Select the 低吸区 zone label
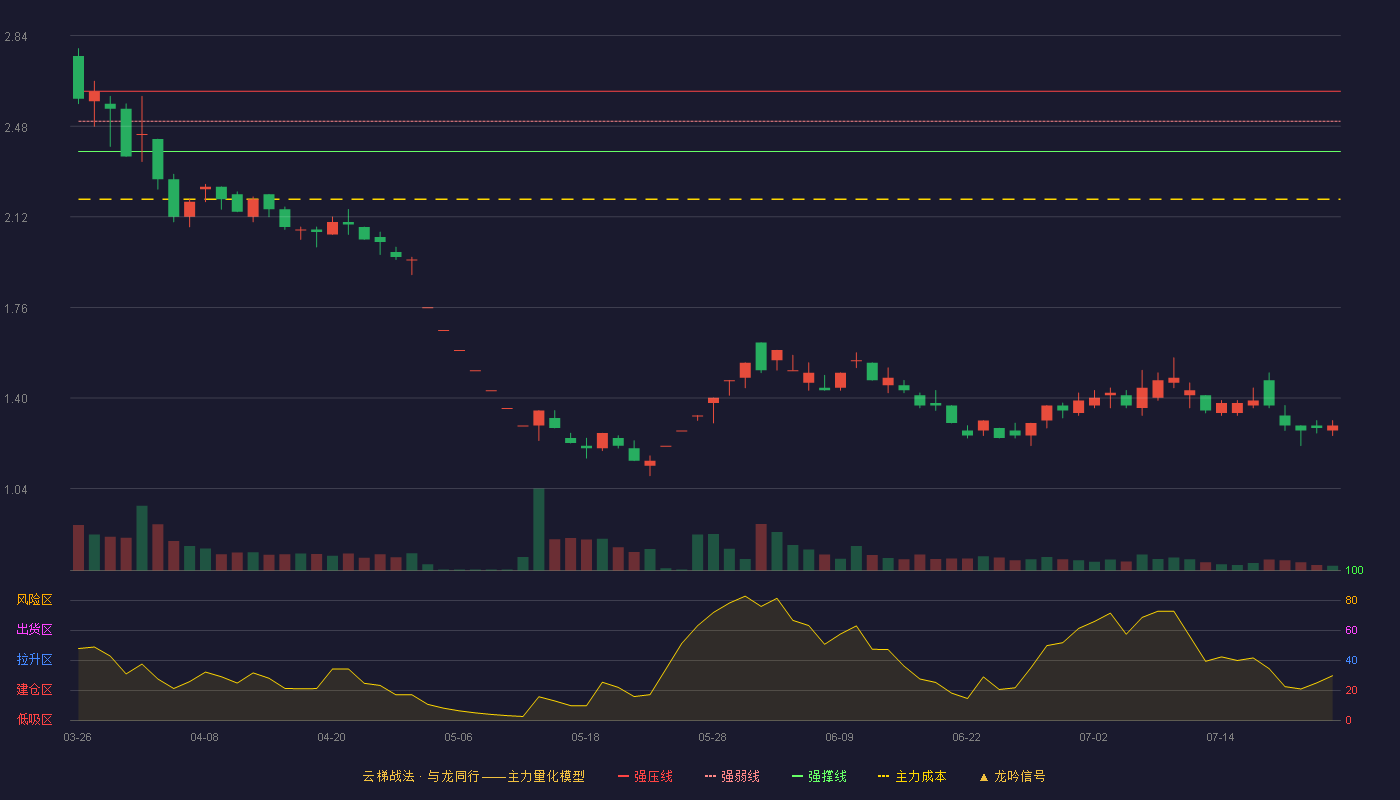1400x800 pixels. coord(34,720)
